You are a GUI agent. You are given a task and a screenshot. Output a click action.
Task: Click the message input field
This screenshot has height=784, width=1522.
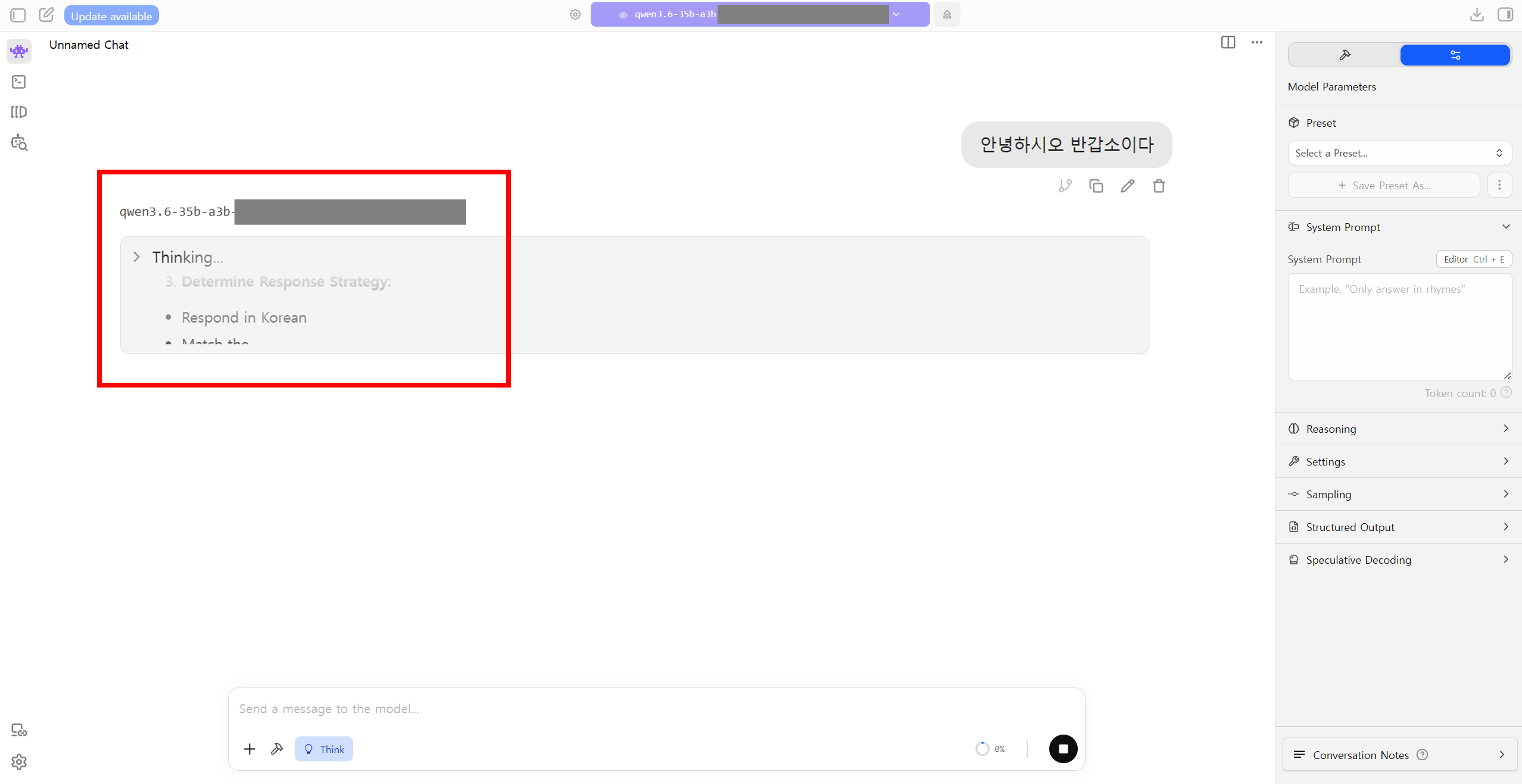(655, 708)
